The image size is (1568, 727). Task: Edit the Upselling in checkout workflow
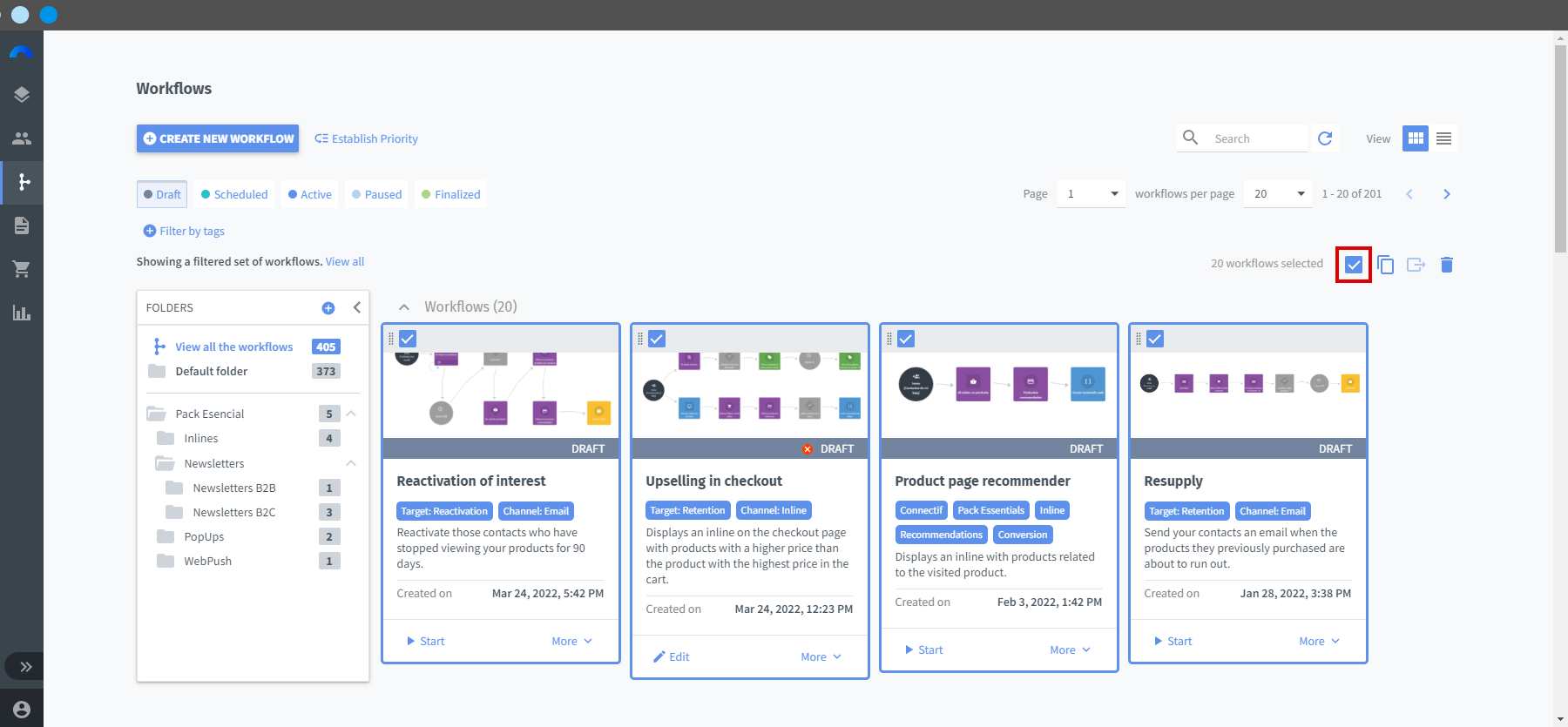pos(672,656)
